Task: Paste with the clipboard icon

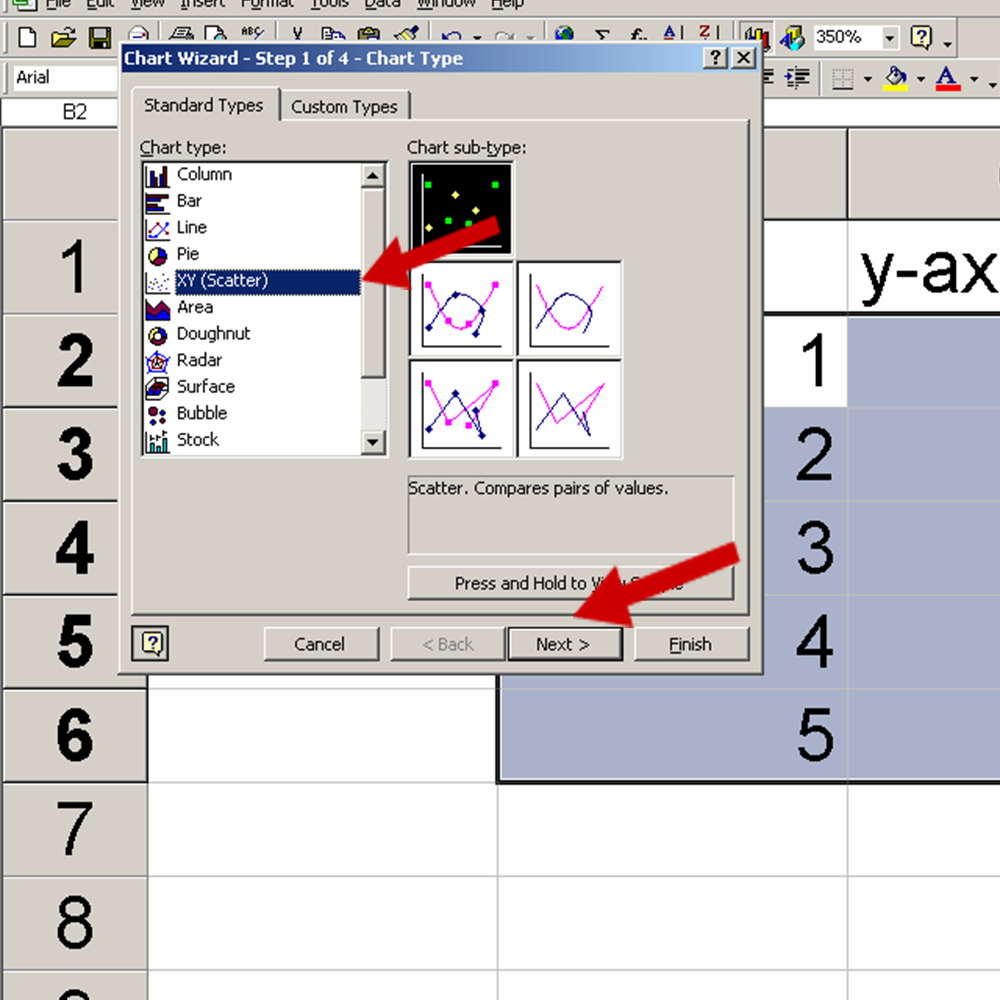Action: 369,33
